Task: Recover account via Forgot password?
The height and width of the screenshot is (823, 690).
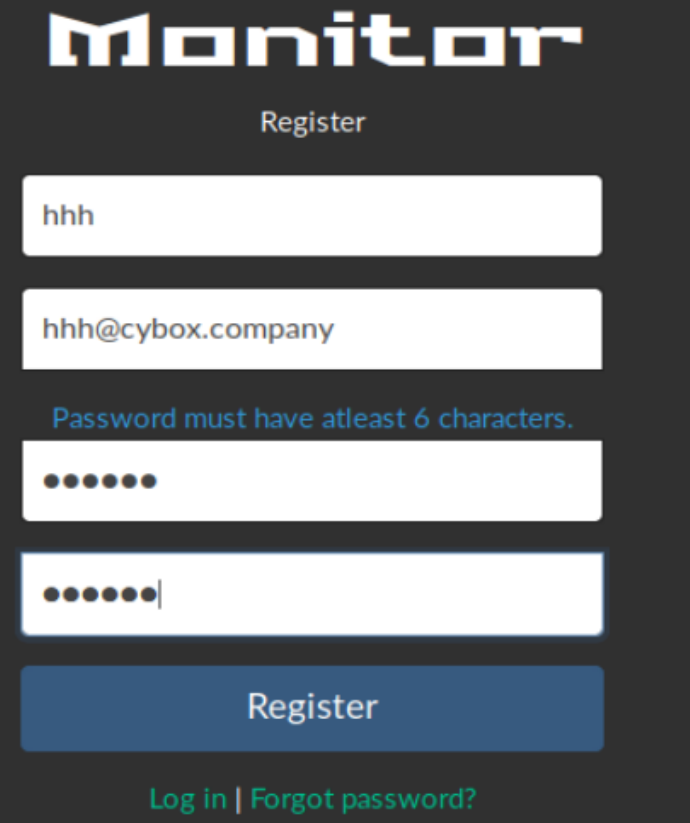Action: 363,798
